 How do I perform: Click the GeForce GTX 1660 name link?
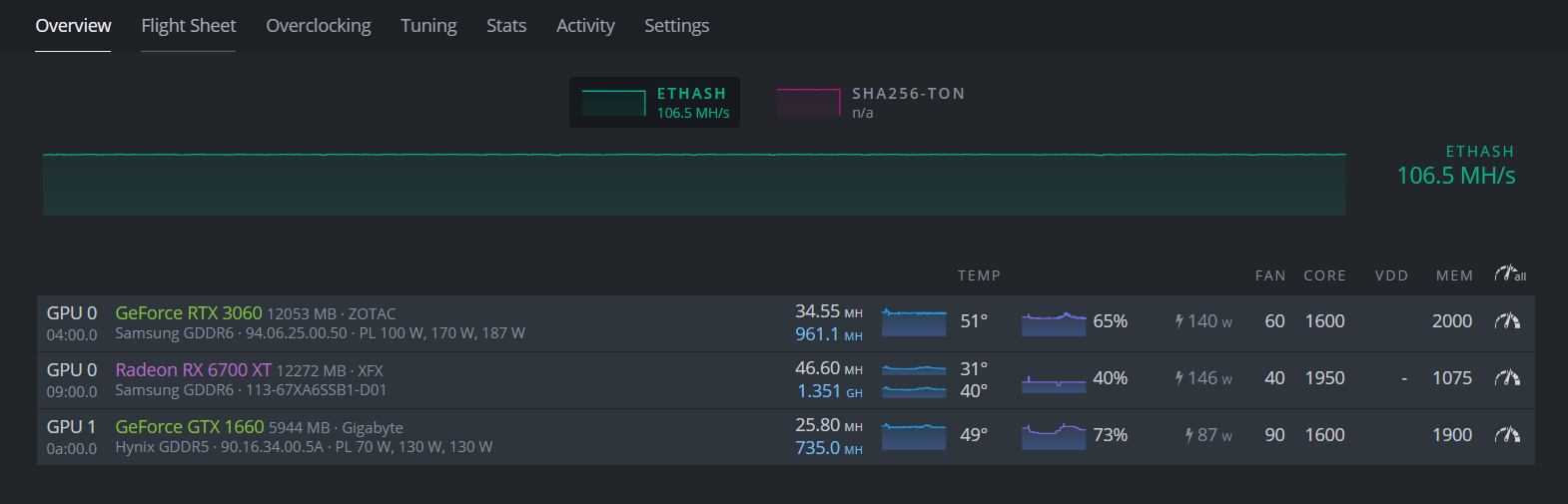(189, 427)
